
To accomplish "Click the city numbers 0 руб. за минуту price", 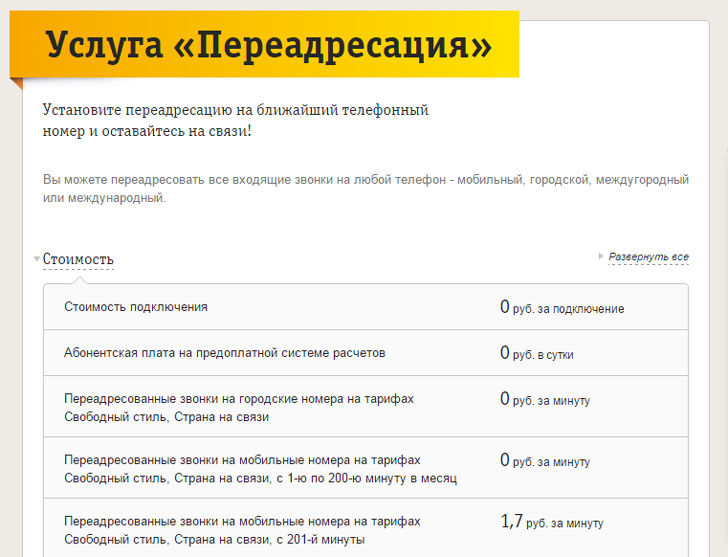I will [544, 400].
